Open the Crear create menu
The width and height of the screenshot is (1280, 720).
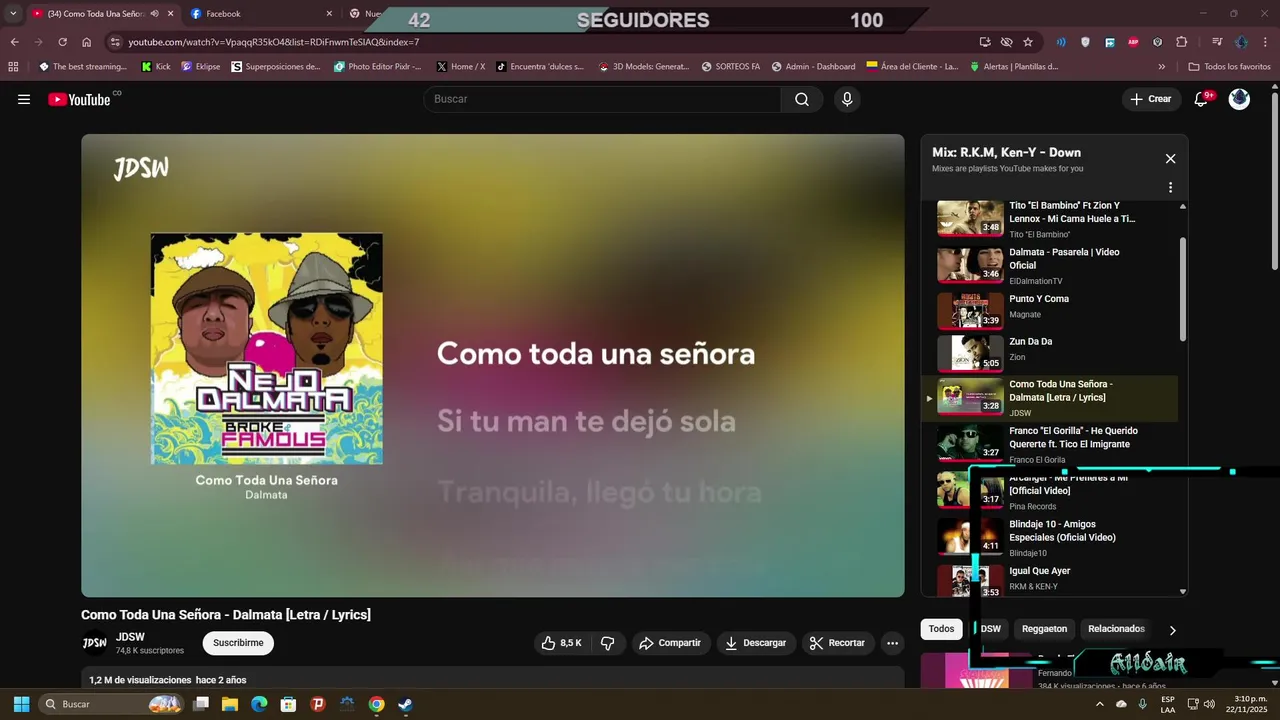[1150, 99]
